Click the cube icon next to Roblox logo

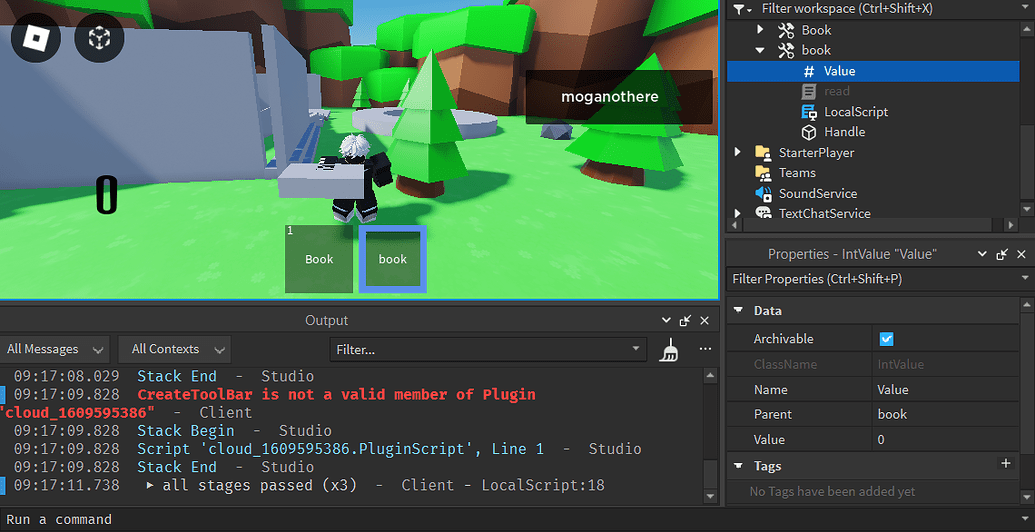point(99,38)
